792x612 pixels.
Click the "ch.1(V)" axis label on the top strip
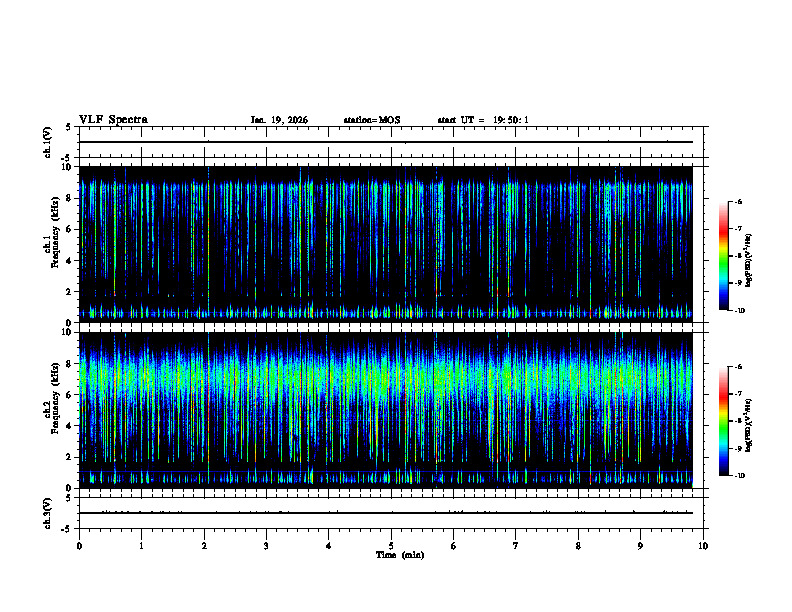[47, 142]
